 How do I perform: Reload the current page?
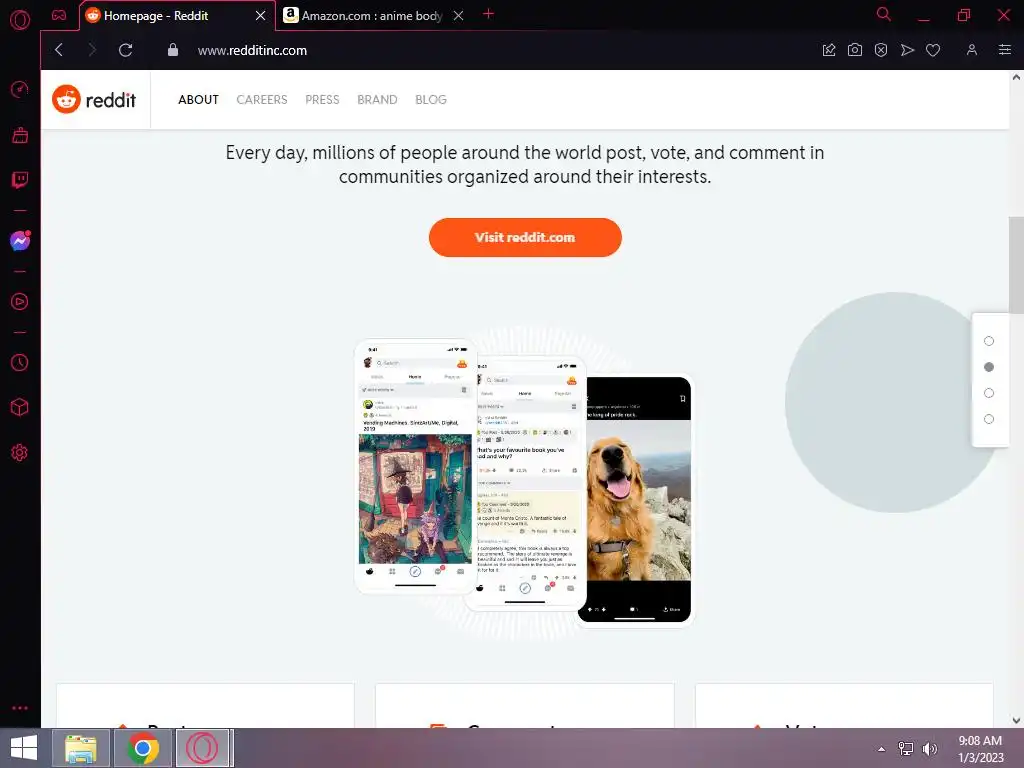(x=125, y=50)
